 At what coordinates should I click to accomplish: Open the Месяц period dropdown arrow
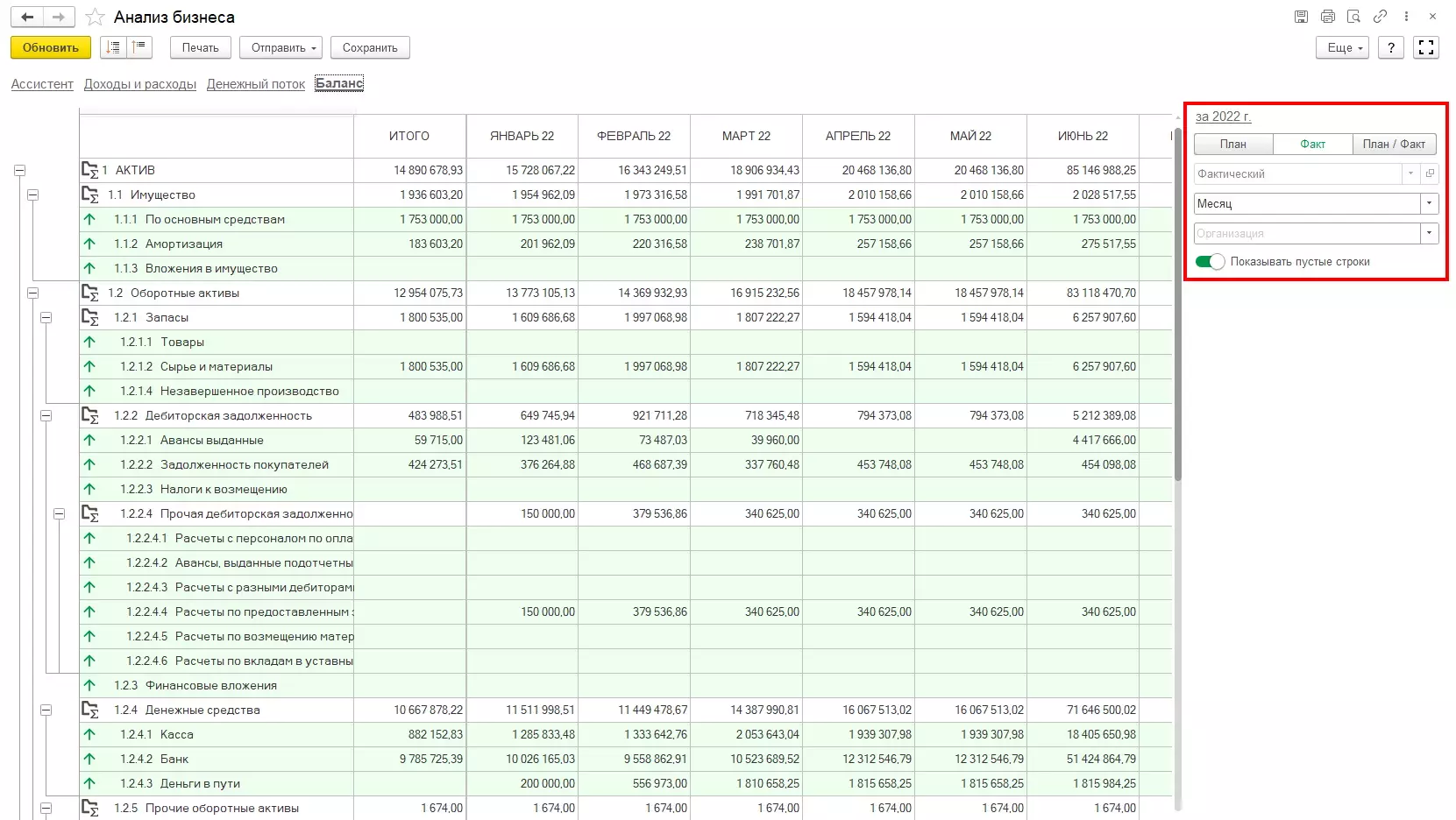(1430, 203)
